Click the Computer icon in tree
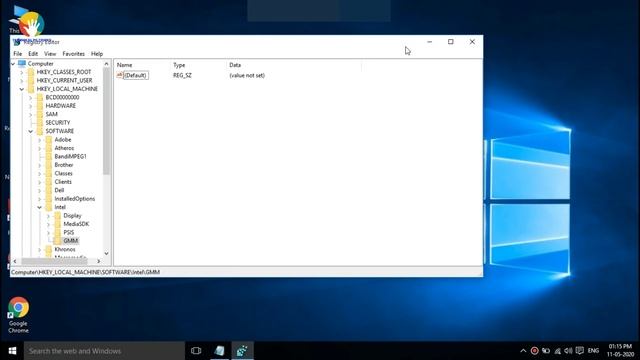 point(22,64)
